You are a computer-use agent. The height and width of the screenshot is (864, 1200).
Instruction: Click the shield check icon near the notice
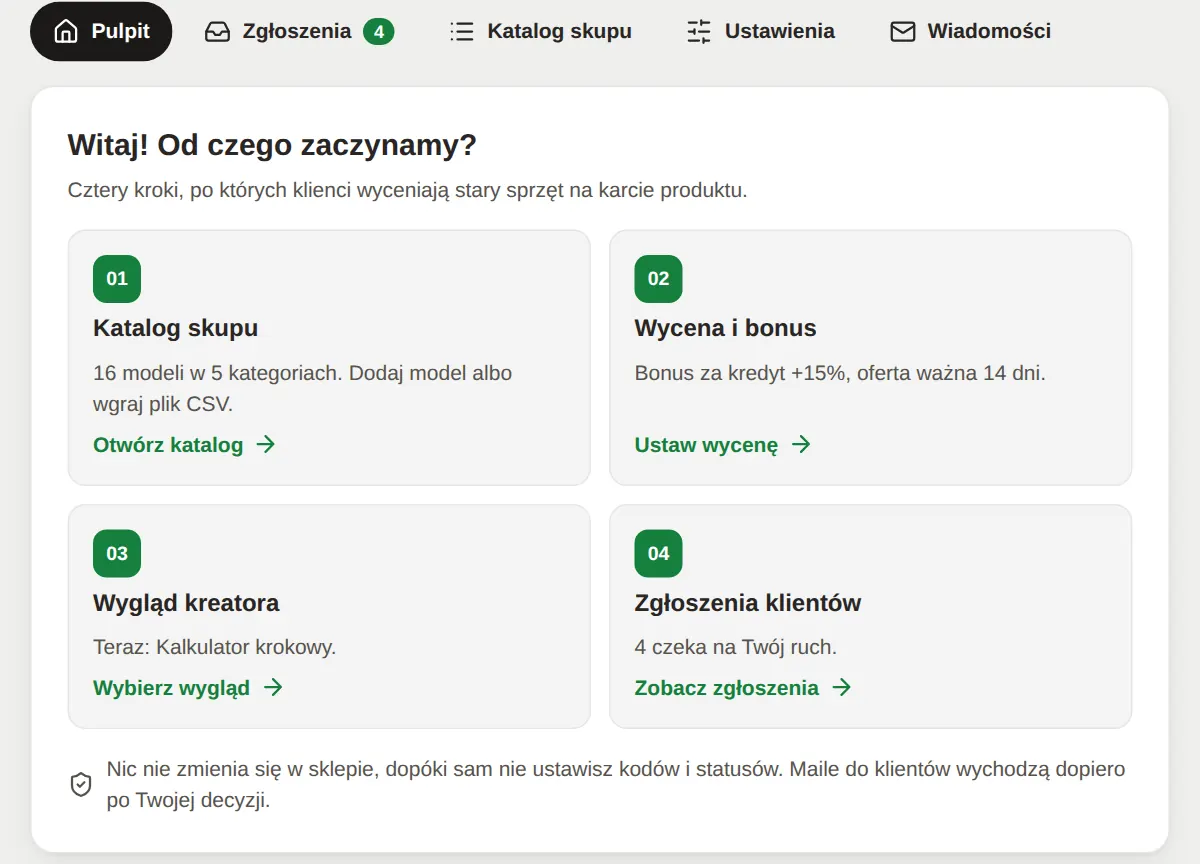click(81, 785)
